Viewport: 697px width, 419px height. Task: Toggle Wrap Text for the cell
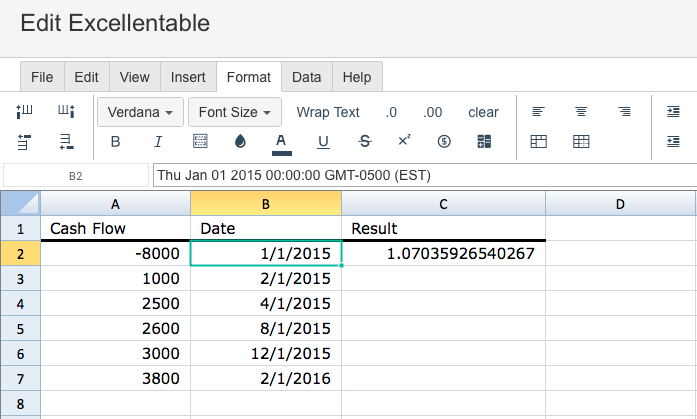328,112
